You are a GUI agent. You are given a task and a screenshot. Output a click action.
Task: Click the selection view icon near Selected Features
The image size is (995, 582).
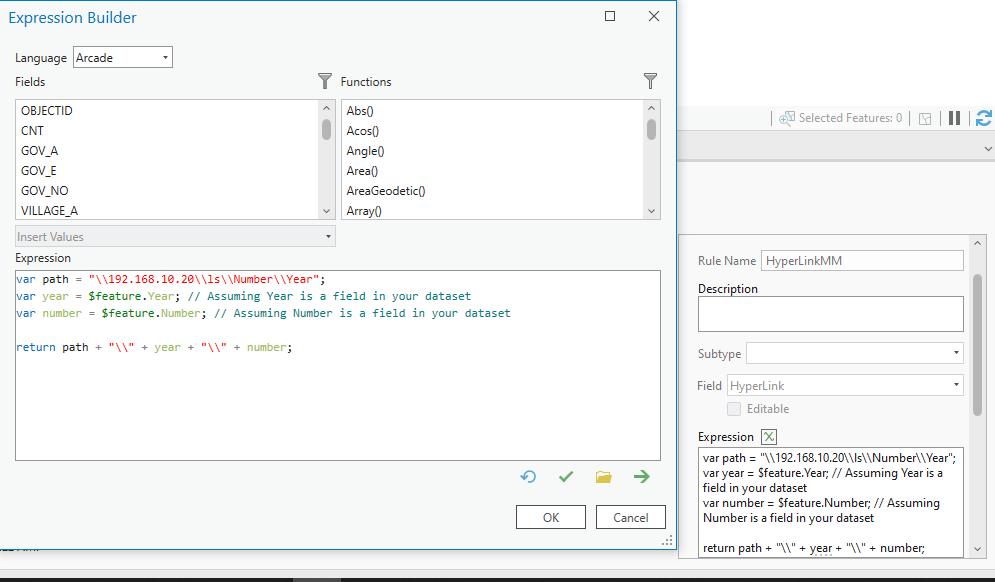click(x=924, y=117)
